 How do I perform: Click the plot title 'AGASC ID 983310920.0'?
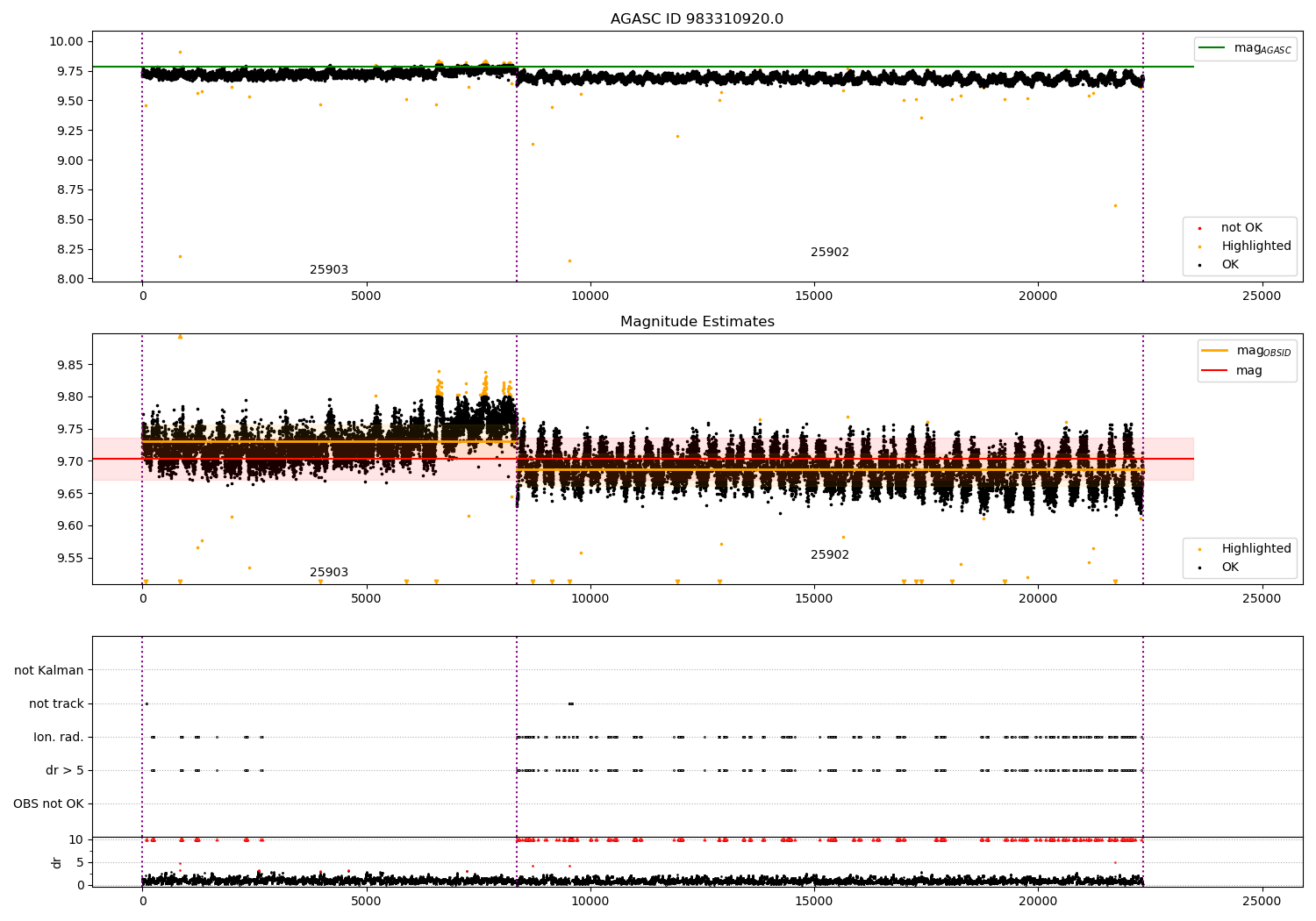[x=697, y=19]
